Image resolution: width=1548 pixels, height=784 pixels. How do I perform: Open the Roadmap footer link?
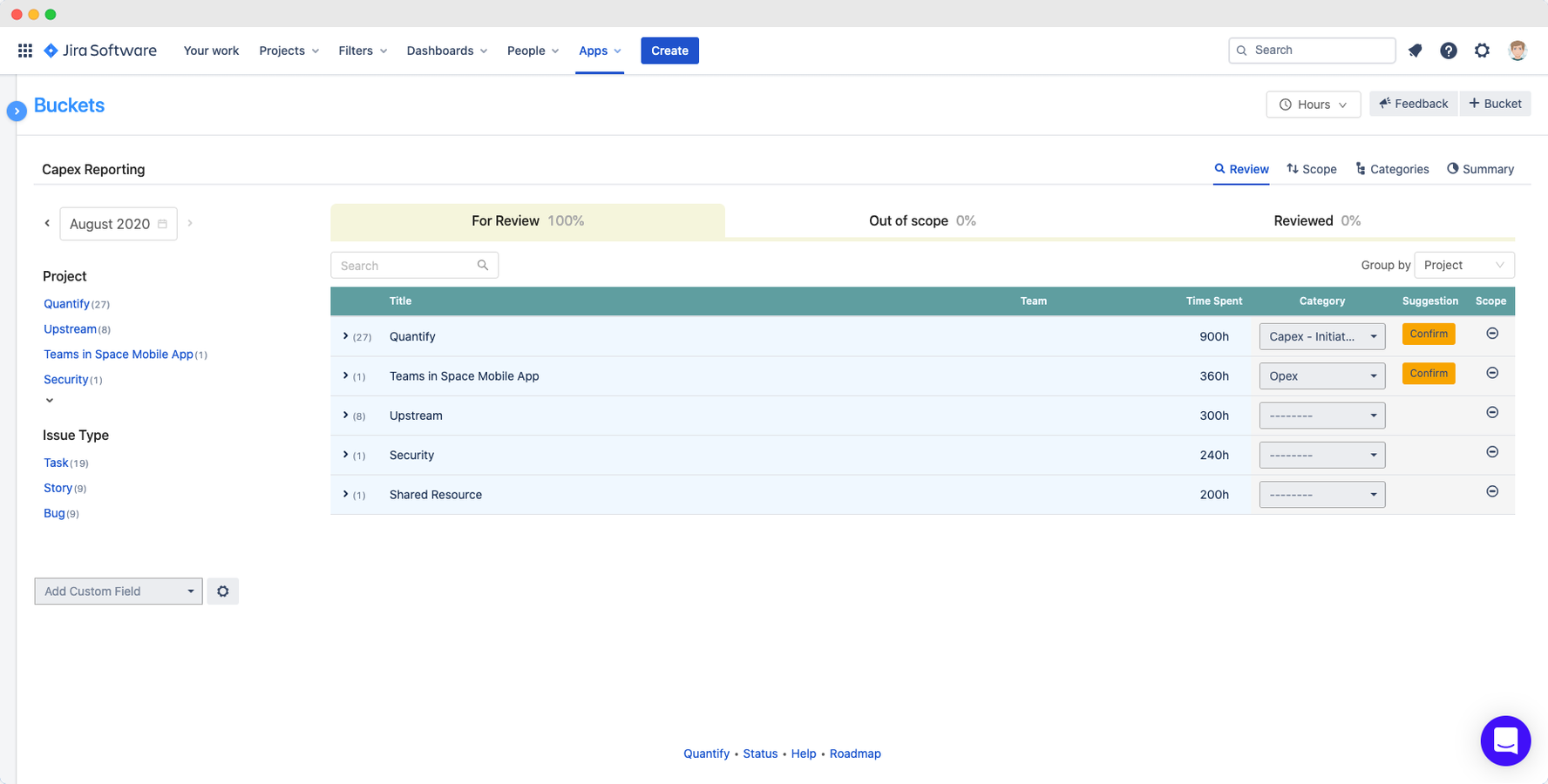855,754
